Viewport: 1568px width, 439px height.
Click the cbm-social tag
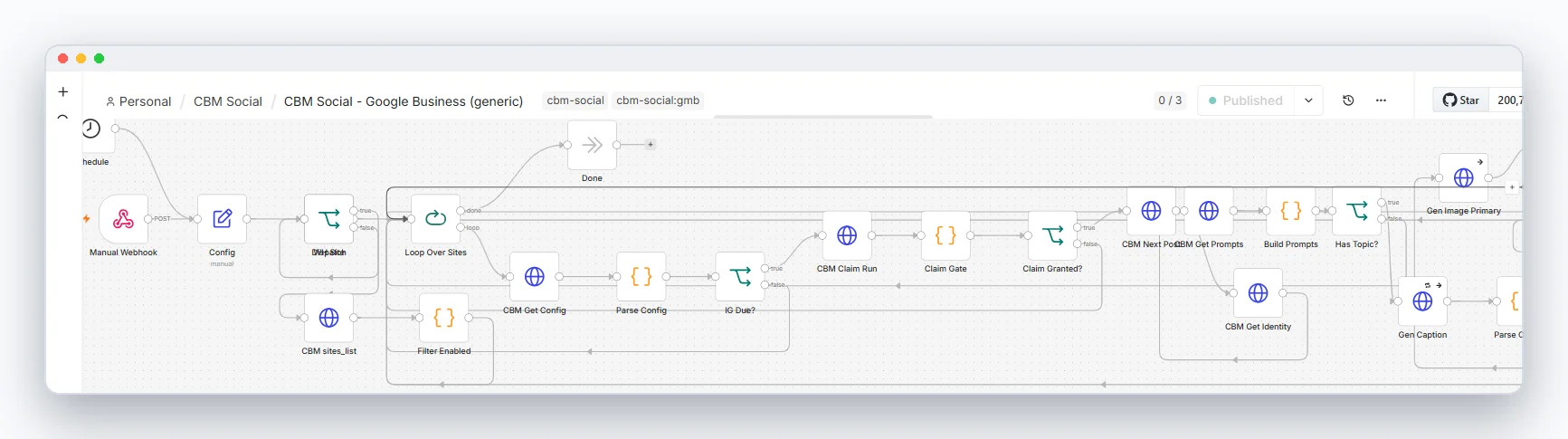tap(575, 100)
